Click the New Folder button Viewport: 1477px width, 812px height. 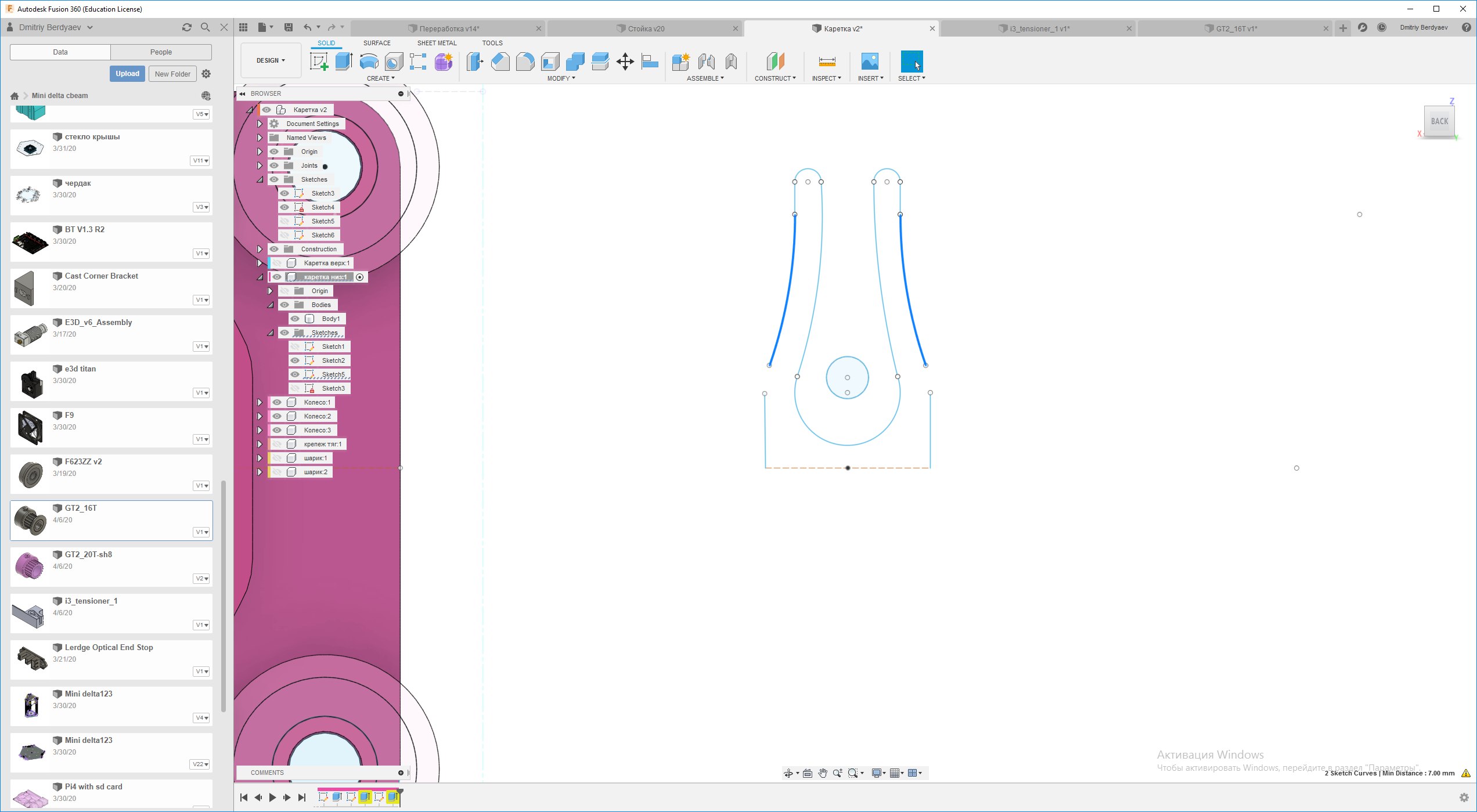pyautogui.click(x=172, y=74)
